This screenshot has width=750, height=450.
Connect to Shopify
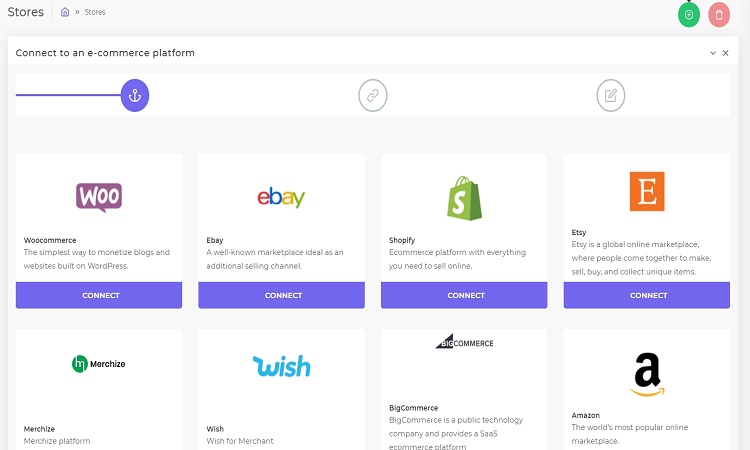[x=464, y=295]
